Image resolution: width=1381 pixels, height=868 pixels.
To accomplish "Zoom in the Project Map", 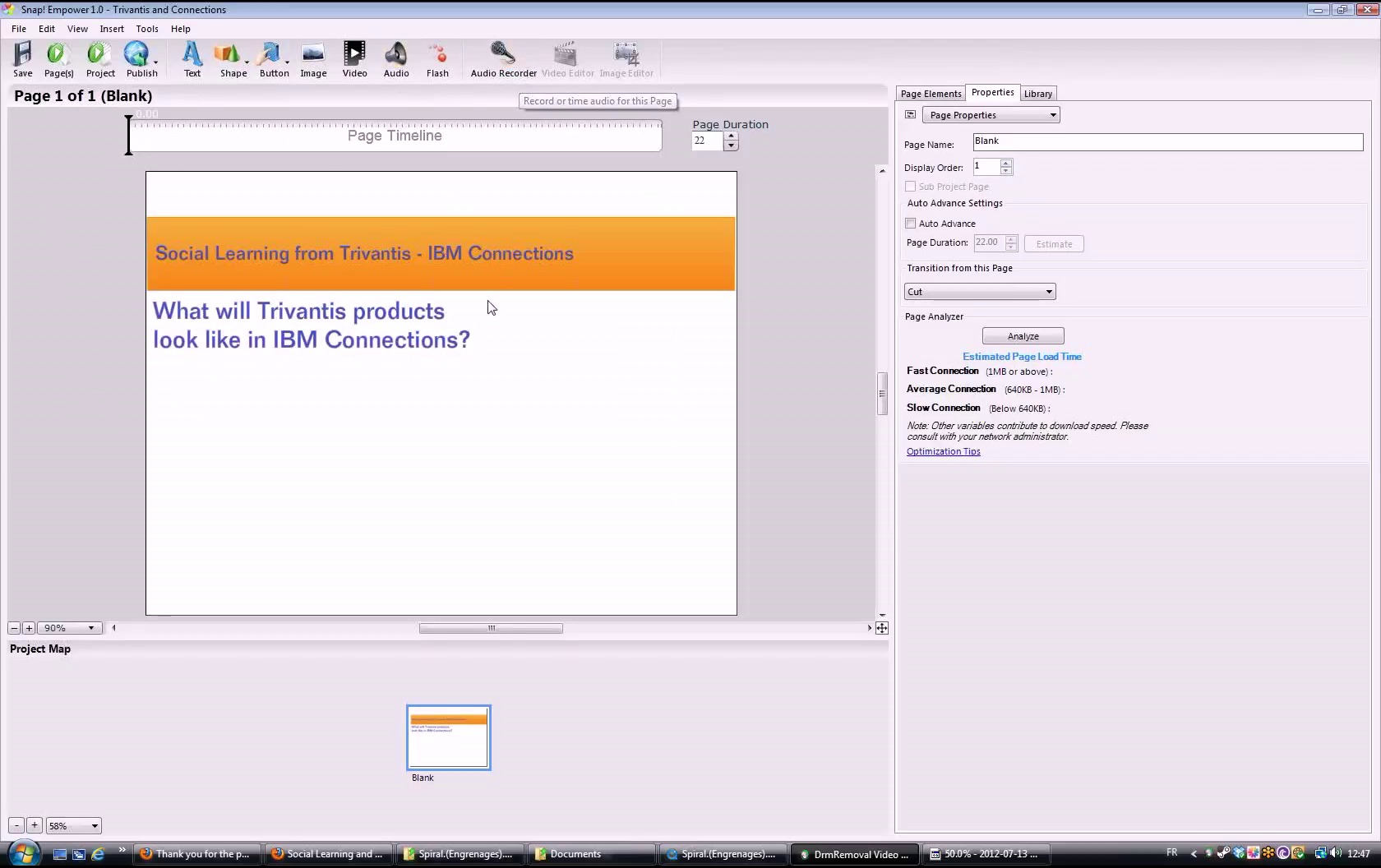I will click(x=35, y=825).
